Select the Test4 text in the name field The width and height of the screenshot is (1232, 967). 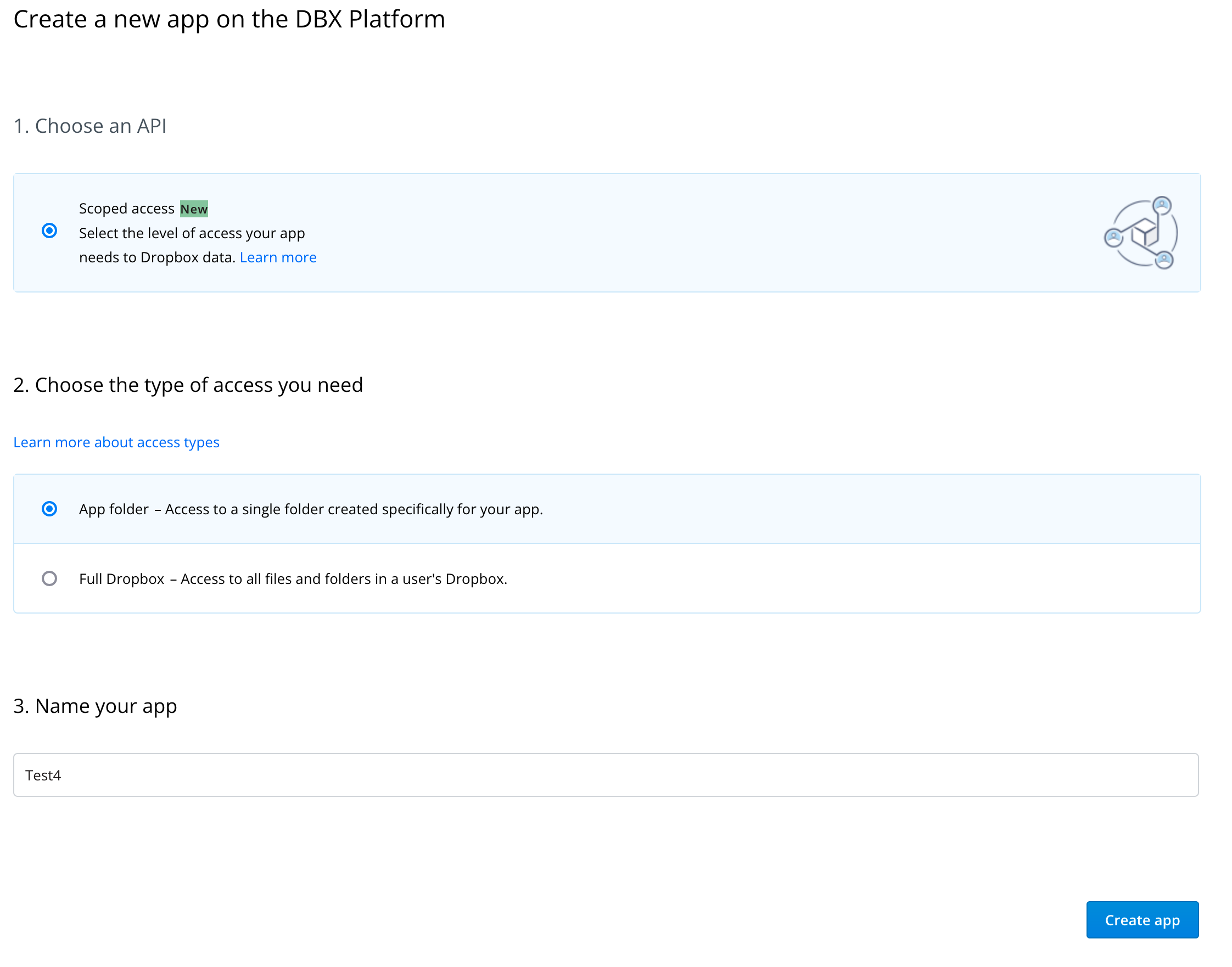click(x=43, y=775)
